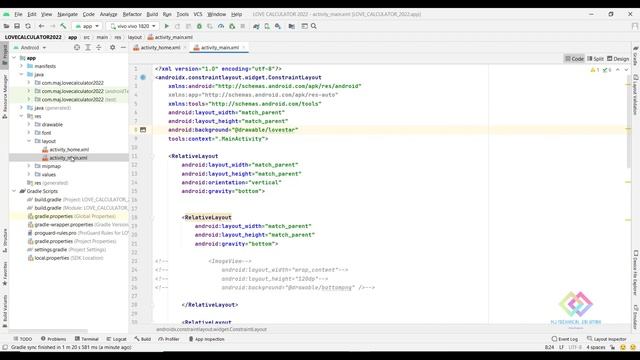Click the Stop square toolbar icon

(x=242, y=26)
